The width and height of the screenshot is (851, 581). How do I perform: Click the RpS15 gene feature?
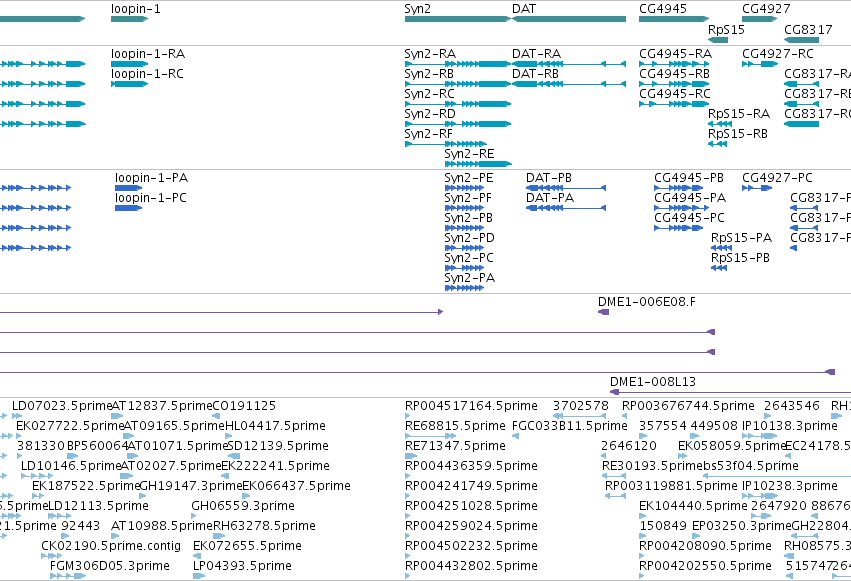click(718, 40)
